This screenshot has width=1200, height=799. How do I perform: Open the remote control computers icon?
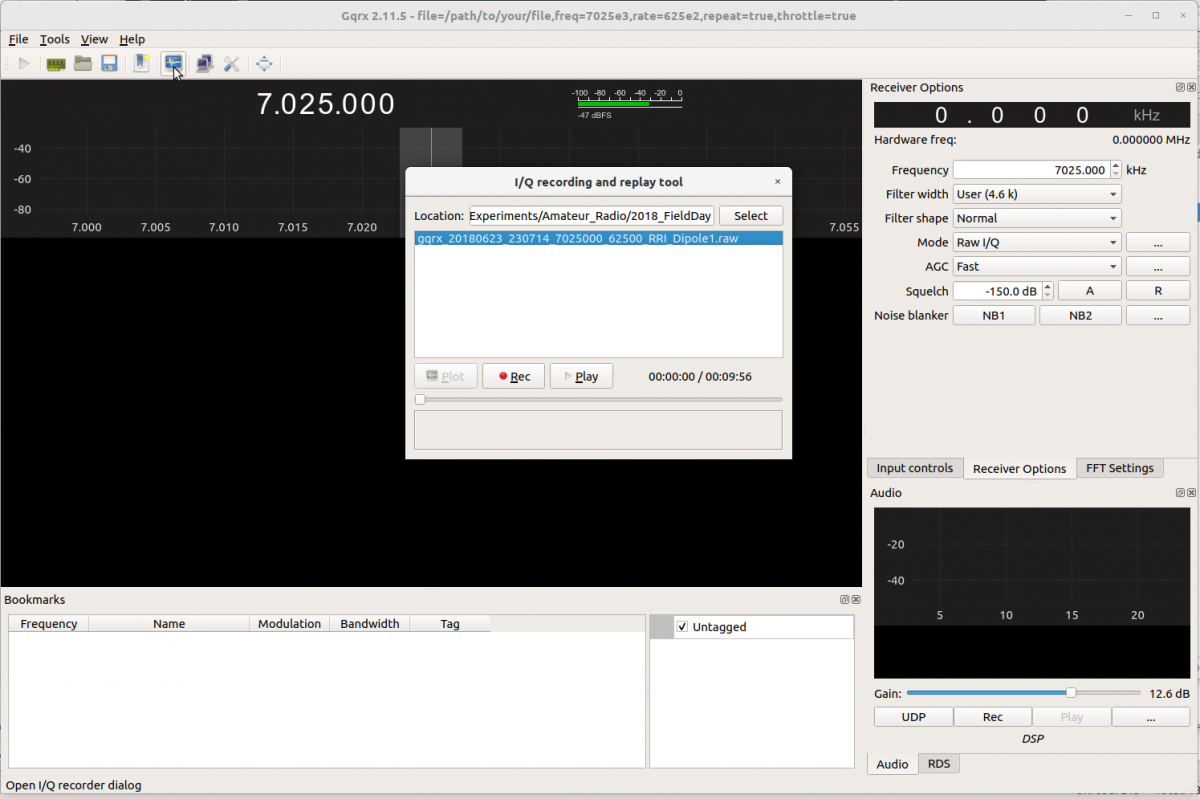point(204,64)
